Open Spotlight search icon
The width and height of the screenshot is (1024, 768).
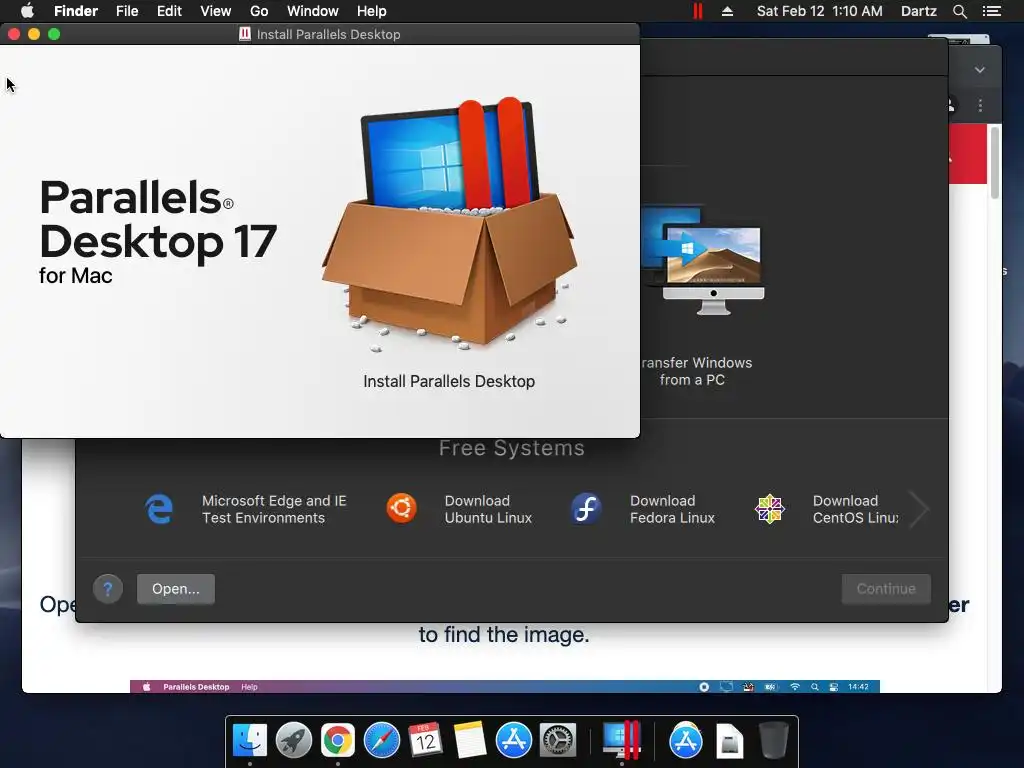(959, 11)
